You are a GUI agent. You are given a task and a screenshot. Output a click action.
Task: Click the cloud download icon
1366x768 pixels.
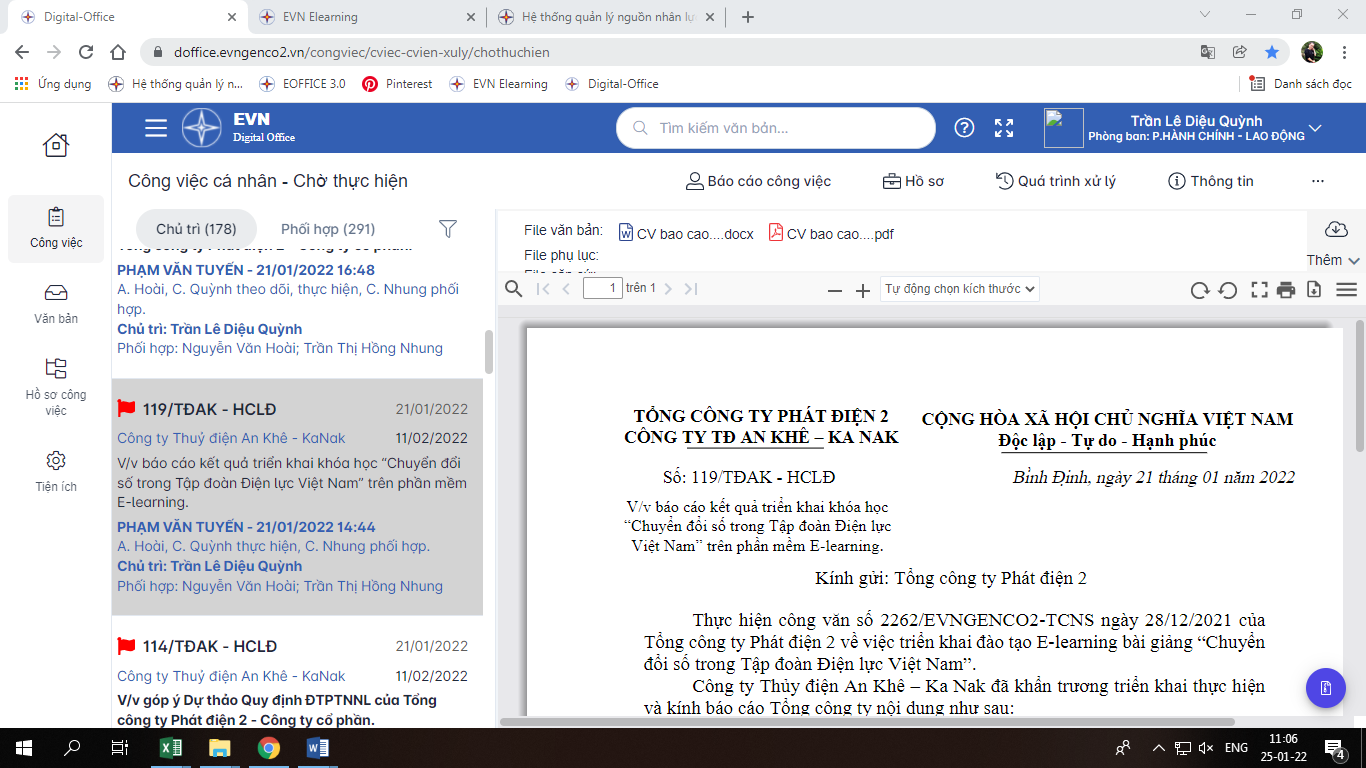click(1335, 228)
